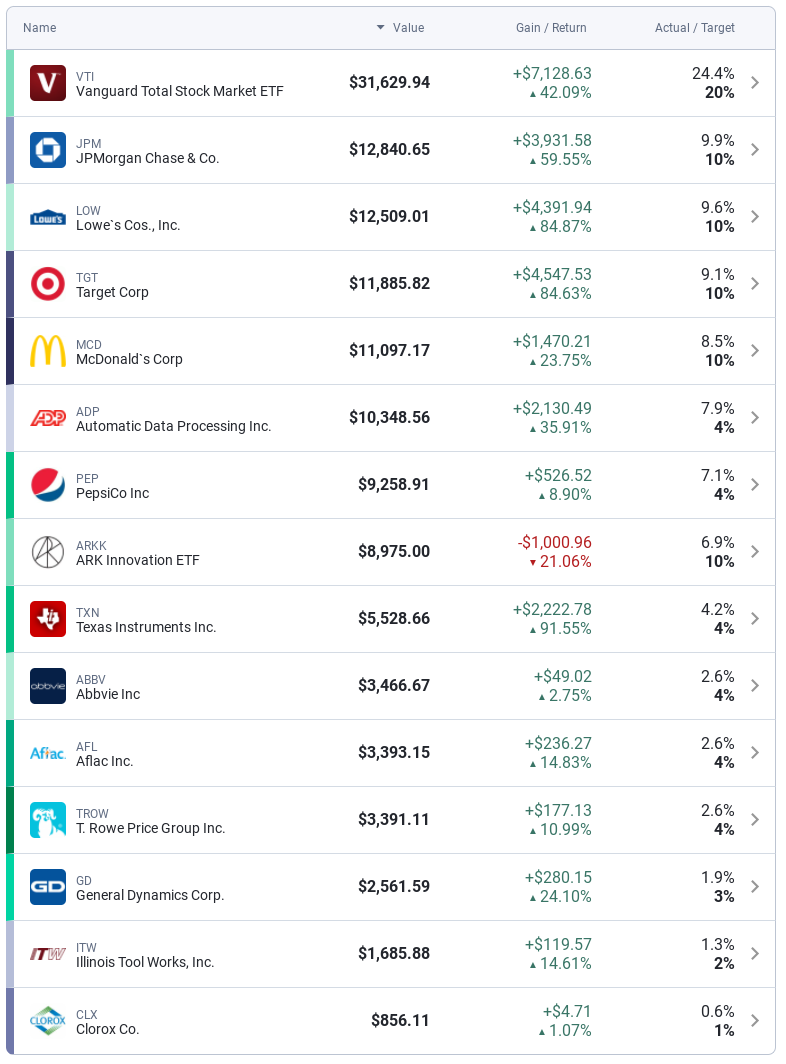Open the Abbvie Inc row chevron

(755, 686)
